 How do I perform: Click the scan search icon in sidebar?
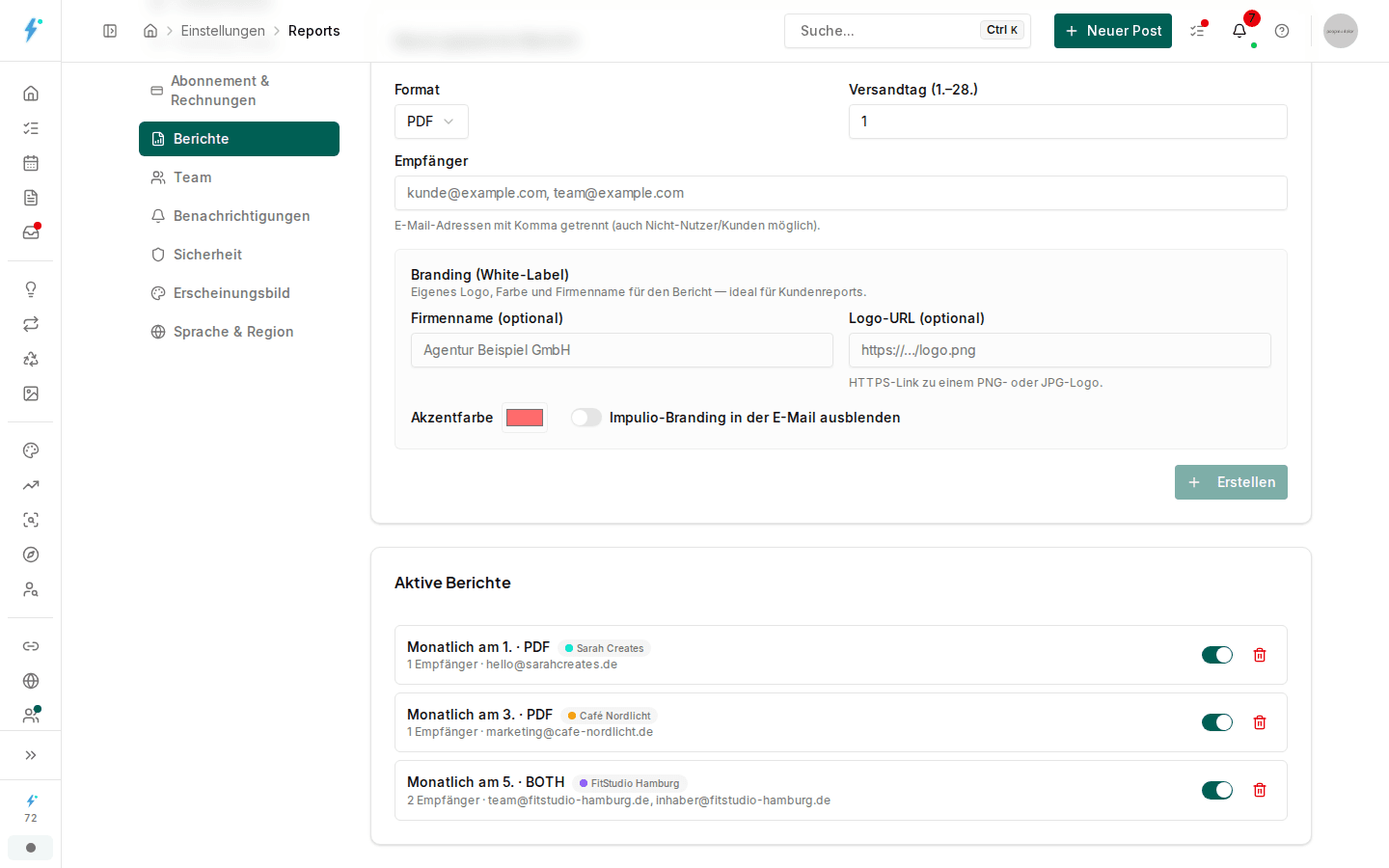[x=31, y=520]
